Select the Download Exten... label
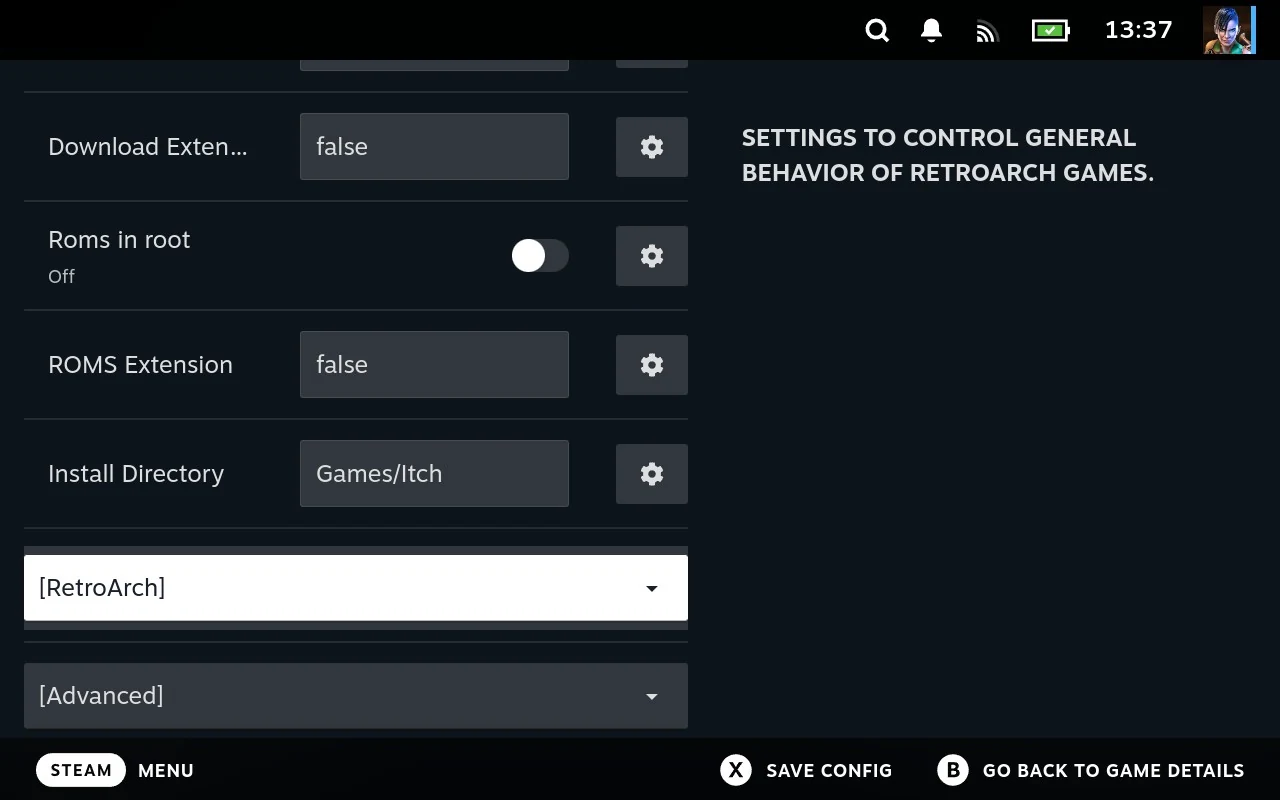Screen dimensions: 1280x800 [x=148, y=147]
